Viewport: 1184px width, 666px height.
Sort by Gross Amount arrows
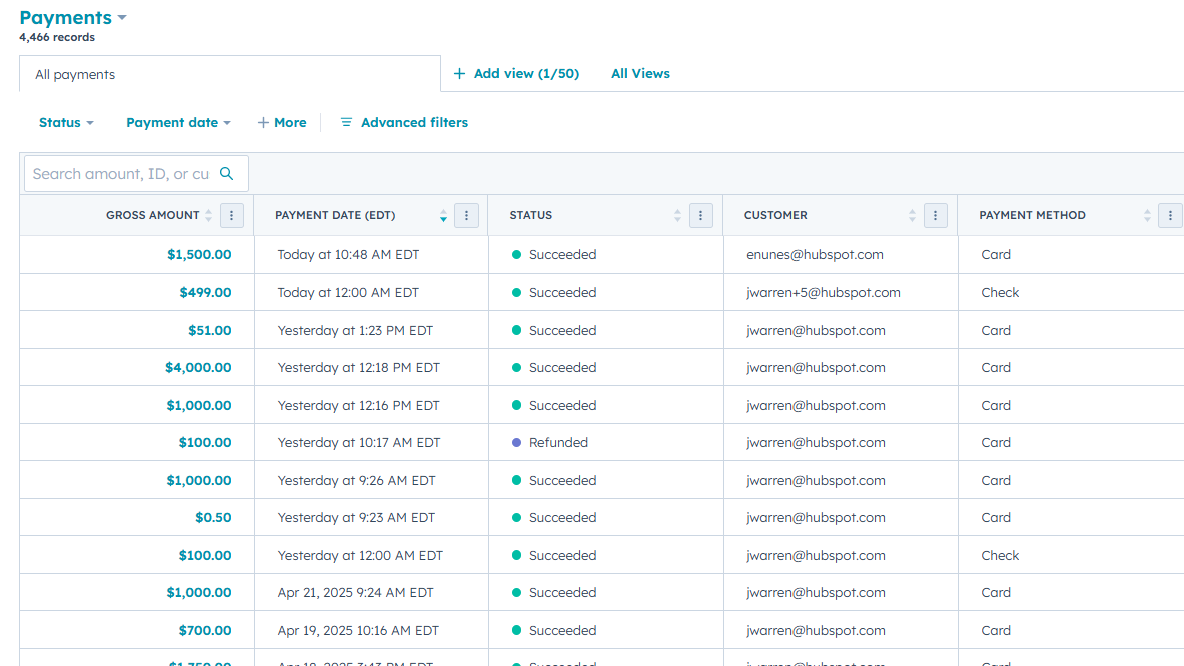coord(208,215)
